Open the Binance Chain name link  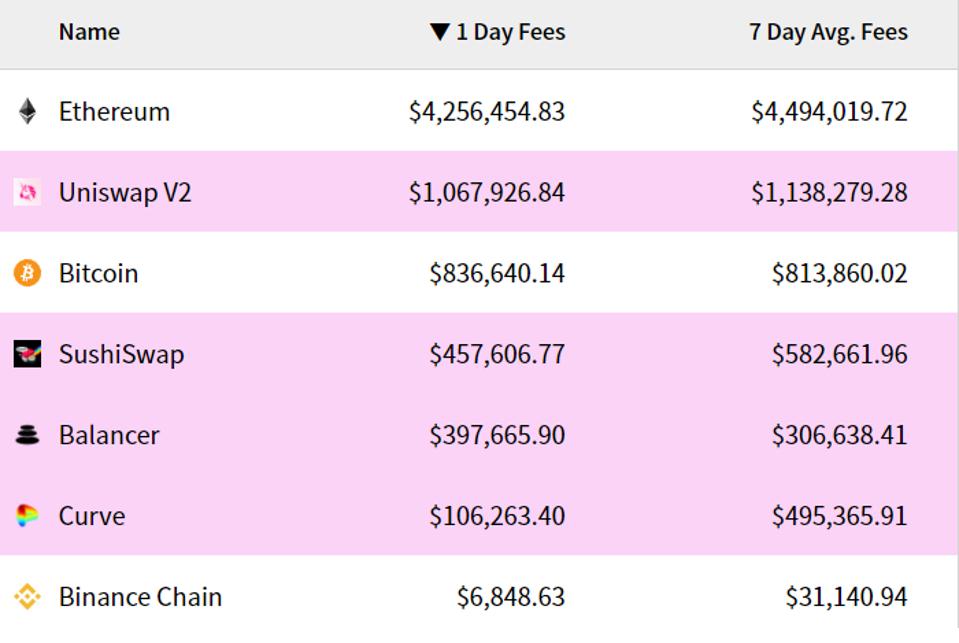pos(140,597)
